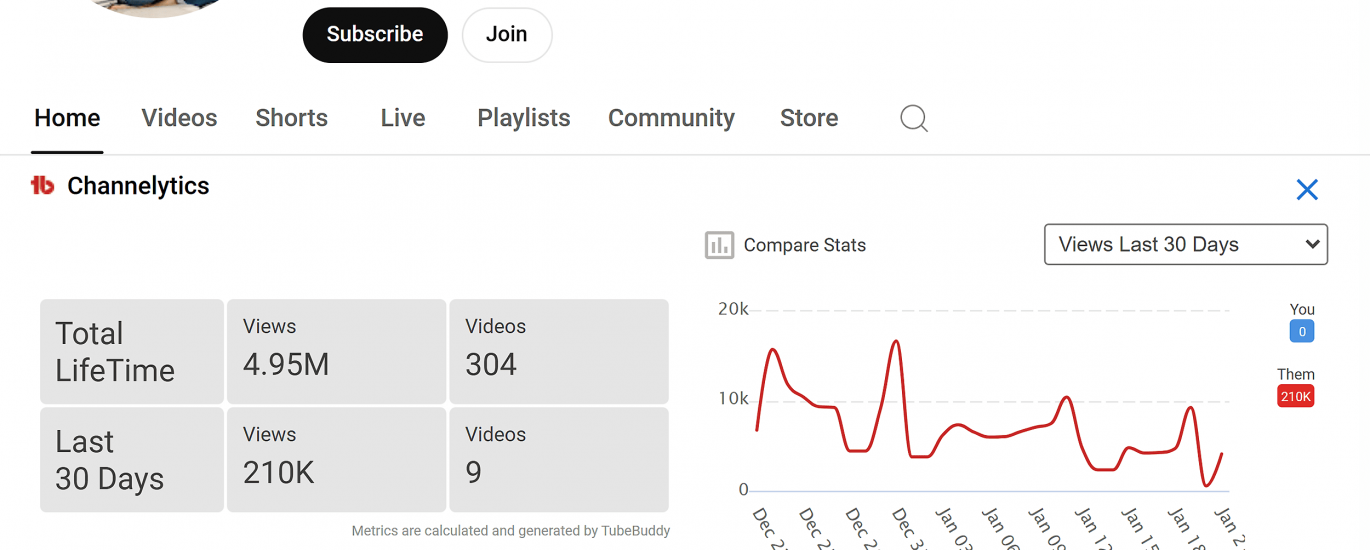Open the Community tab
Screen dimensions: 1370x550
point(671,118)
